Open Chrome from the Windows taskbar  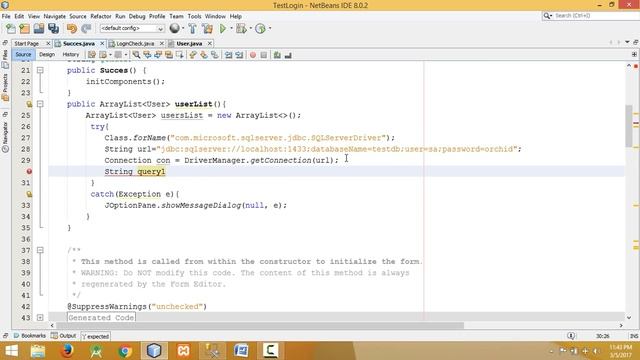point(125,351)
